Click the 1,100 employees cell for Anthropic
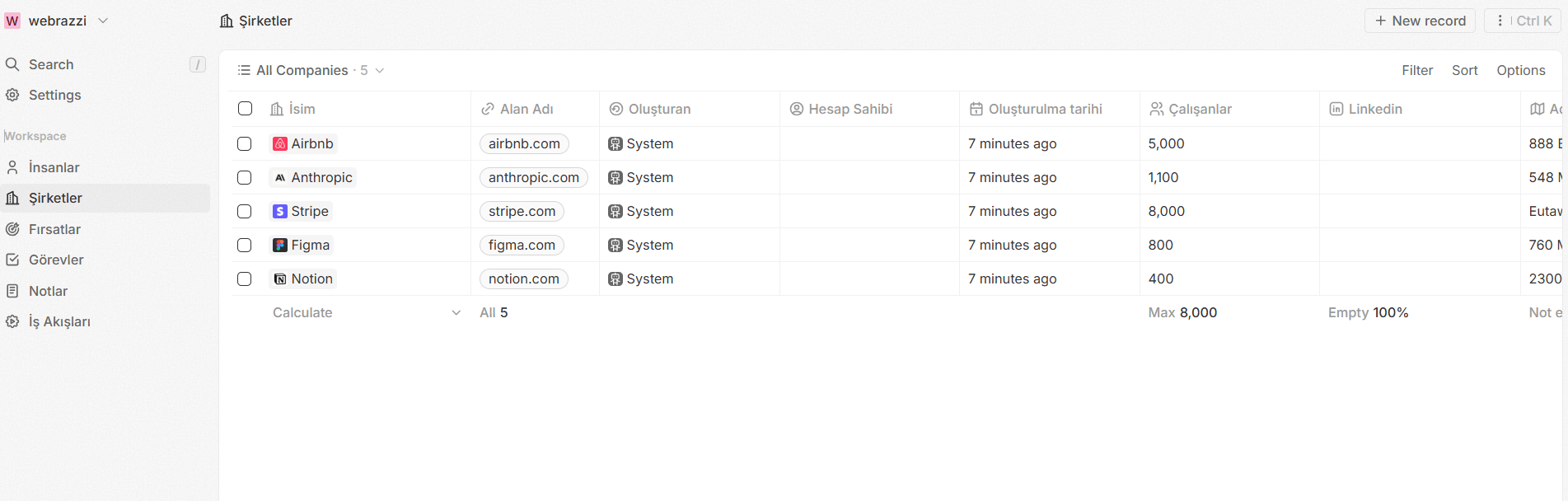Viewport: 1568px width, 501px height. tap(1229, 177)
